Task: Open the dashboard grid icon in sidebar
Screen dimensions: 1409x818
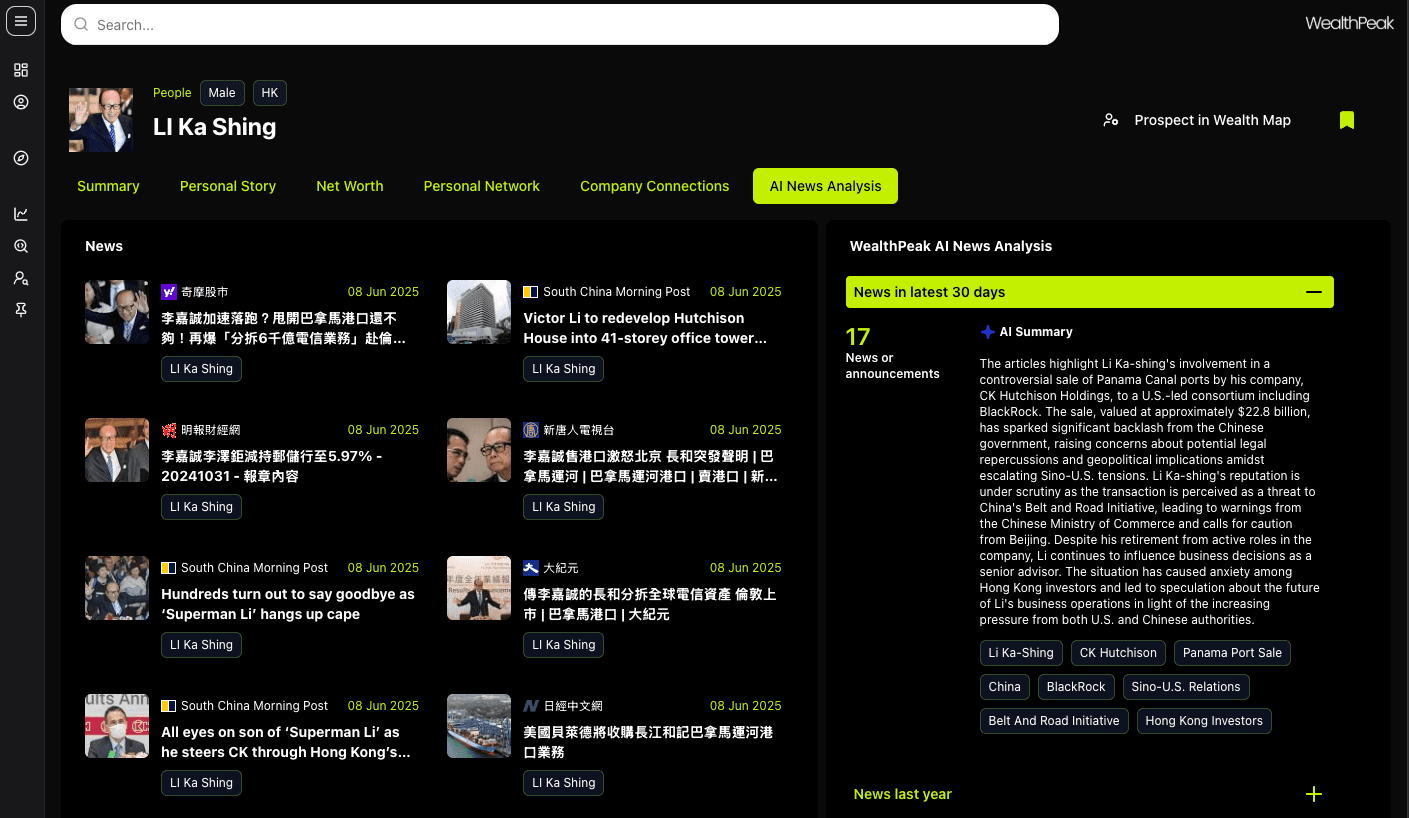Action: (x=21, y=70)
